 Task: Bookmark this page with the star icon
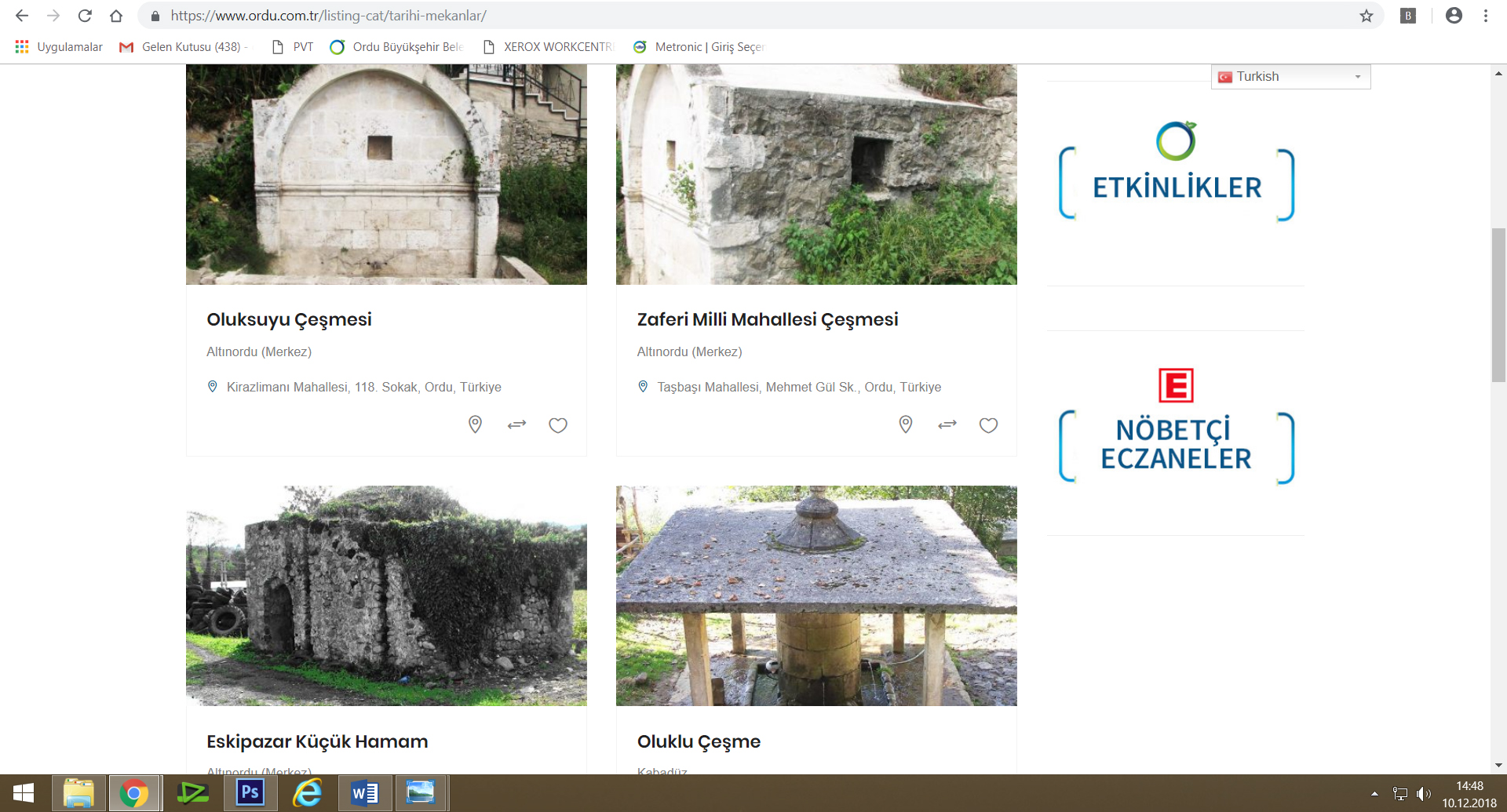(x=1367, y=16)
